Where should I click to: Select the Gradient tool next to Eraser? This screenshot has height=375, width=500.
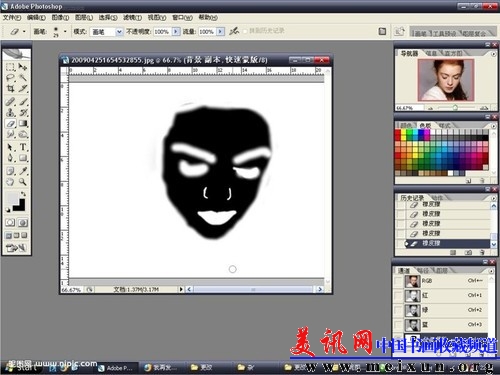click(23, 124)
